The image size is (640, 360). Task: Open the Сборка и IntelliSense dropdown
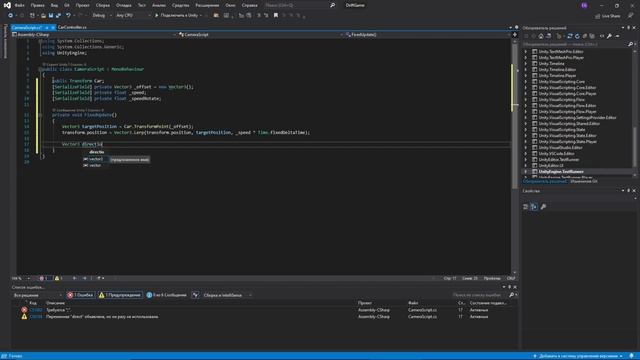coord(227,295)
